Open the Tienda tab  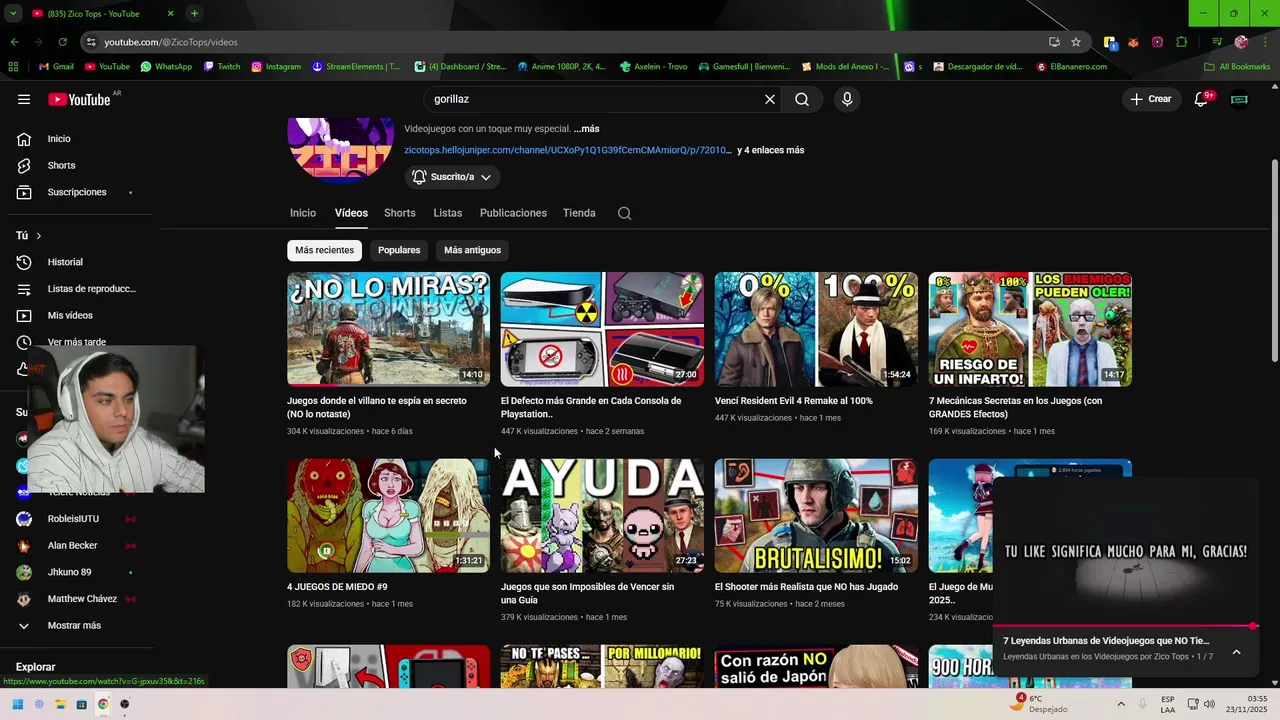tap(579, 213)
